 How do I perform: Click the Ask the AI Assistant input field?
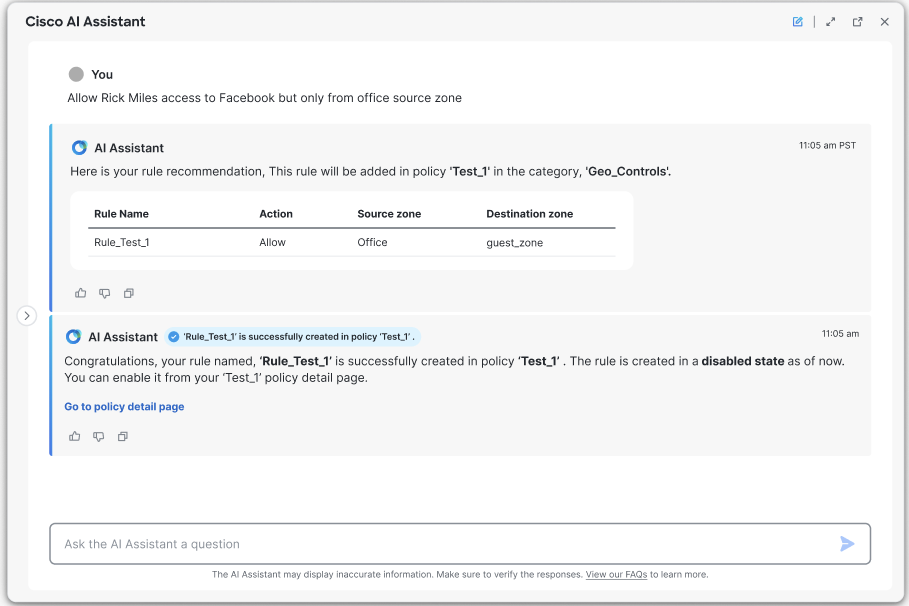point(460,543)
